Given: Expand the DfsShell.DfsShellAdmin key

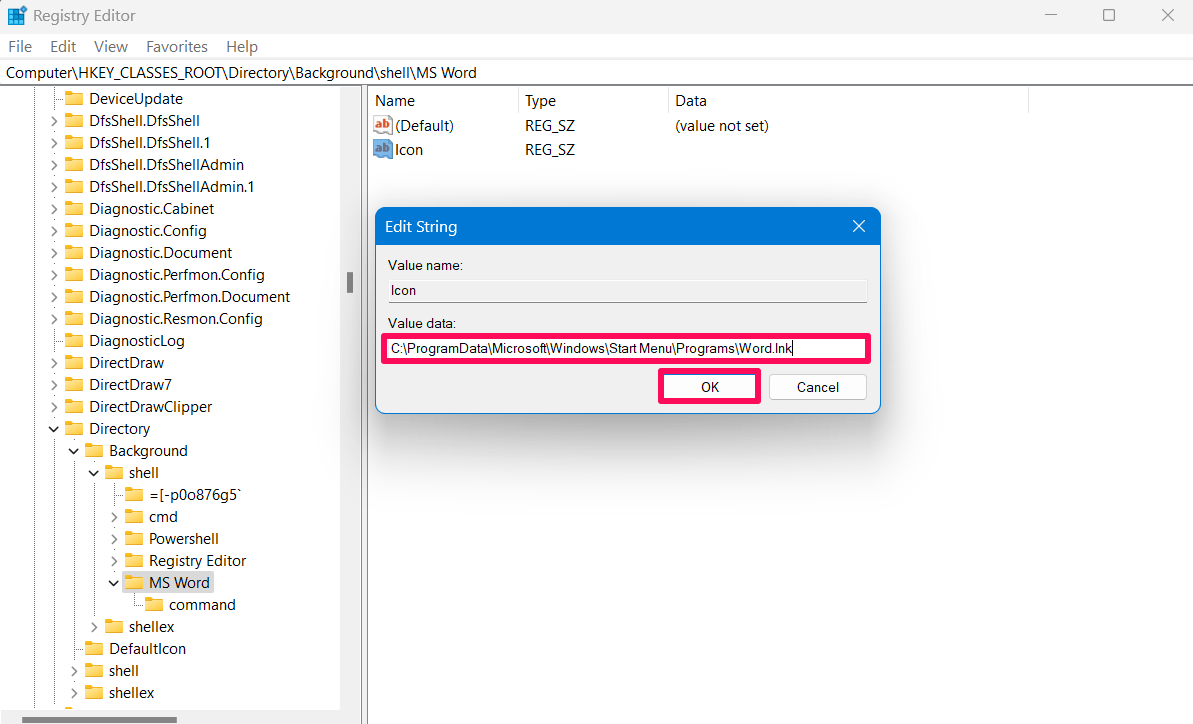Looking at the screenshot, I should click(54, 165).
